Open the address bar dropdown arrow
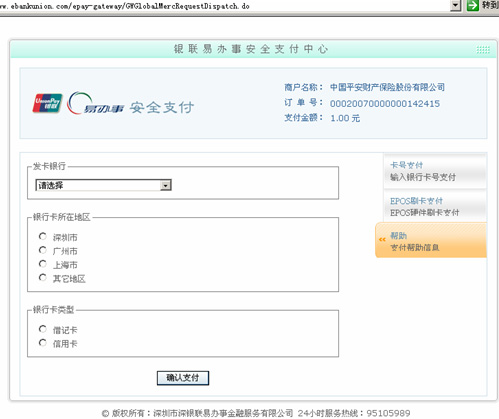499x419 pixels. (x=456, y=6)
